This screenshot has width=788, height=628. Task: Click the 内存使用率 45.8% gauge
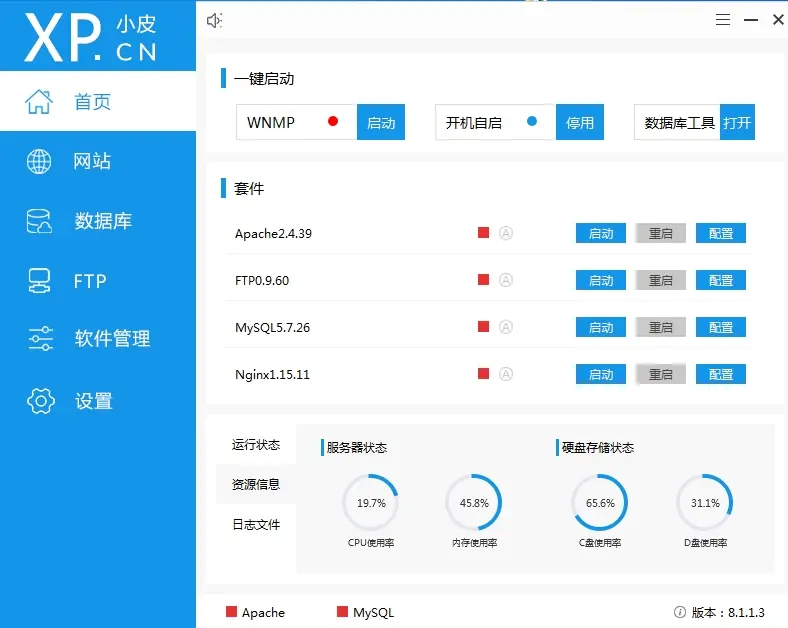coord(474,503)
